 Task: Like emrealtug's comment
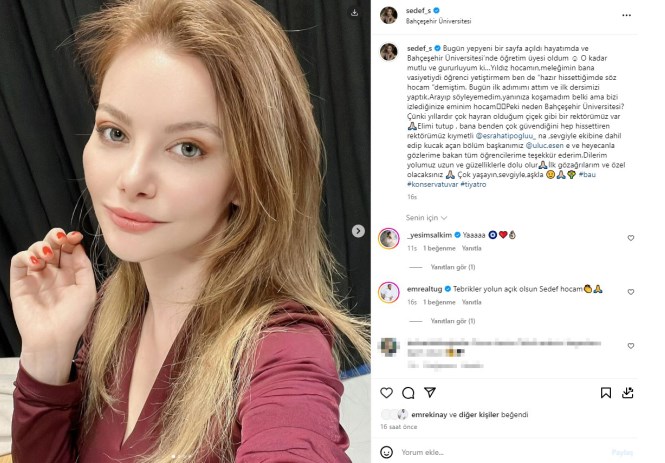631,292
